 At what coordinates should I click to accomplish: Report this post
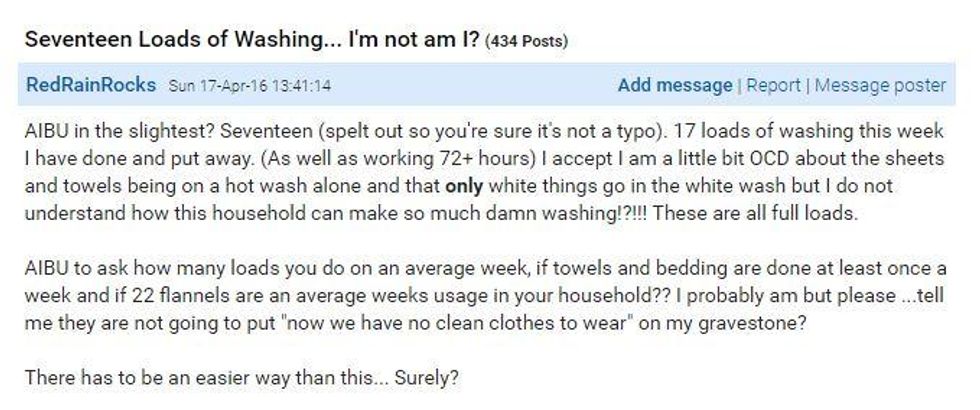(773, 85)
